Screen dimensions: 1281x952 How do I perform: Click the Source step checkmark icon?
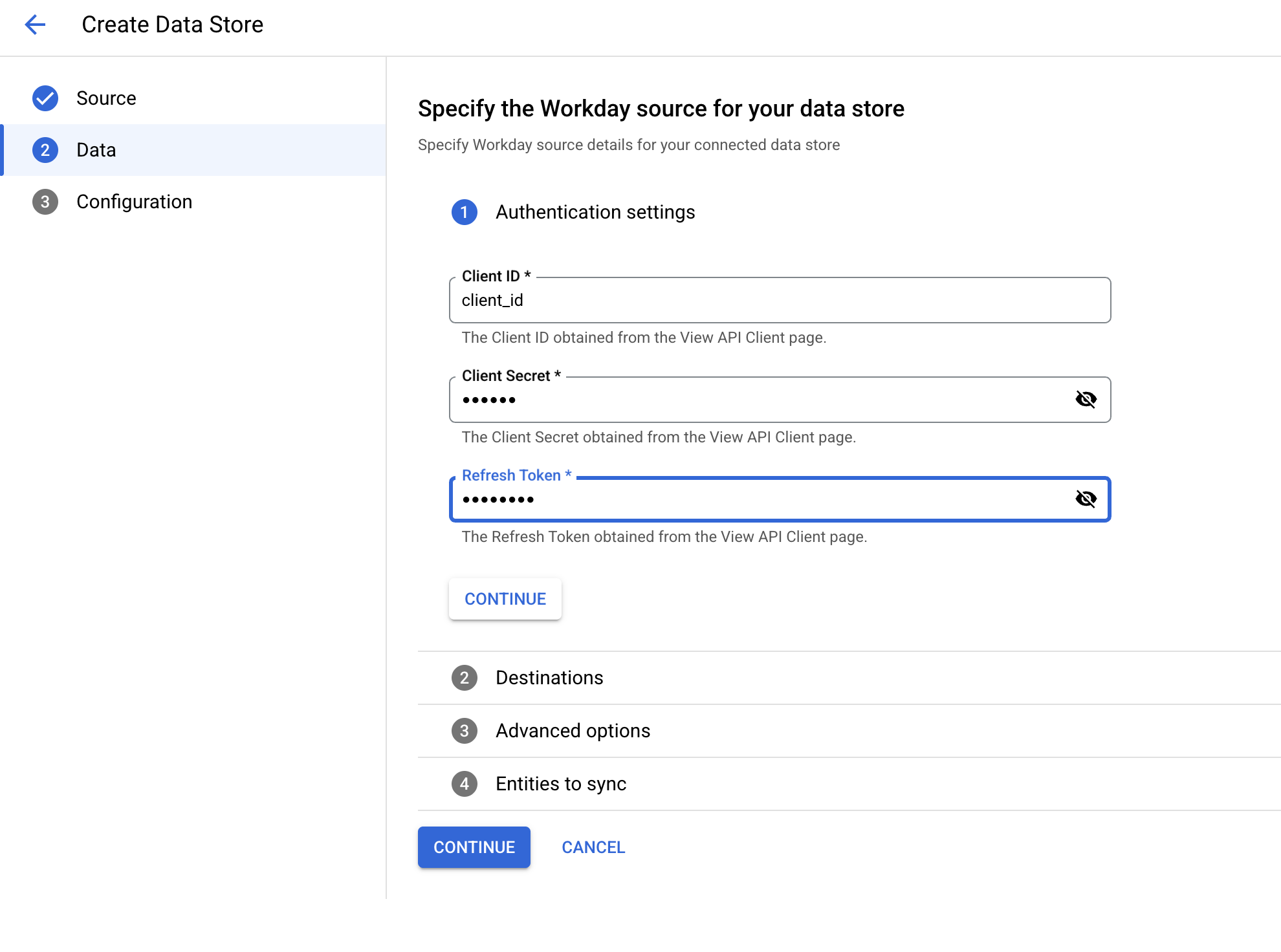pyautogui.click(x=45, y=98)
